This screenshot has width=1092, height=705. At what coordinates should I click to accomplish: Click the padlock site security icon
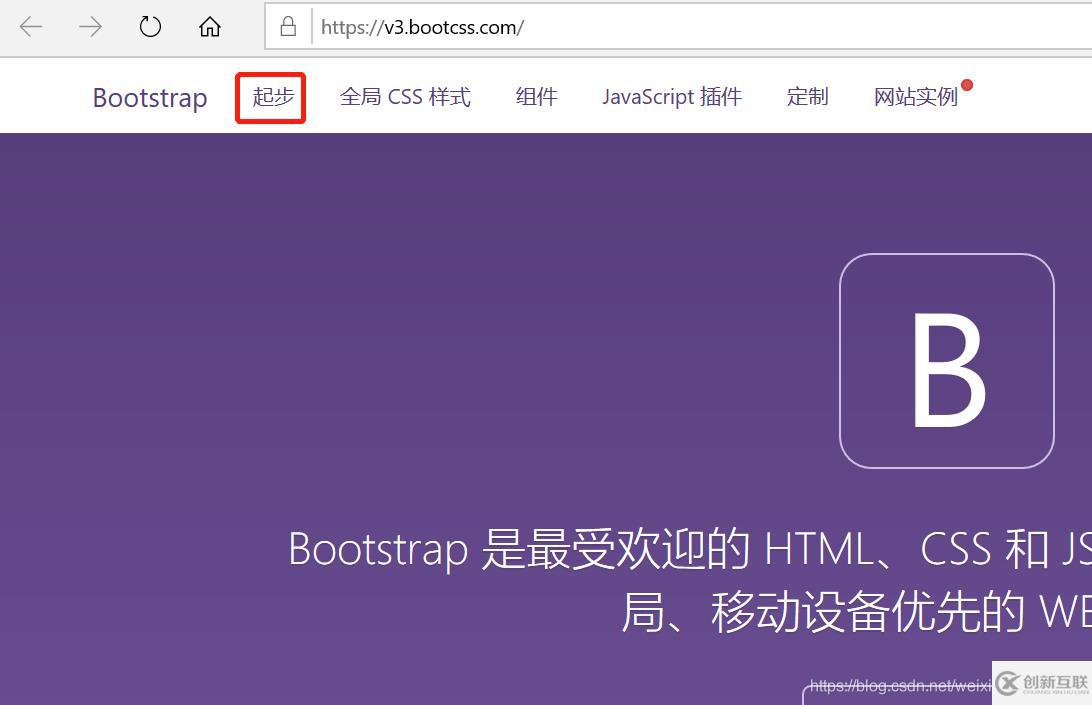point(288,27)
